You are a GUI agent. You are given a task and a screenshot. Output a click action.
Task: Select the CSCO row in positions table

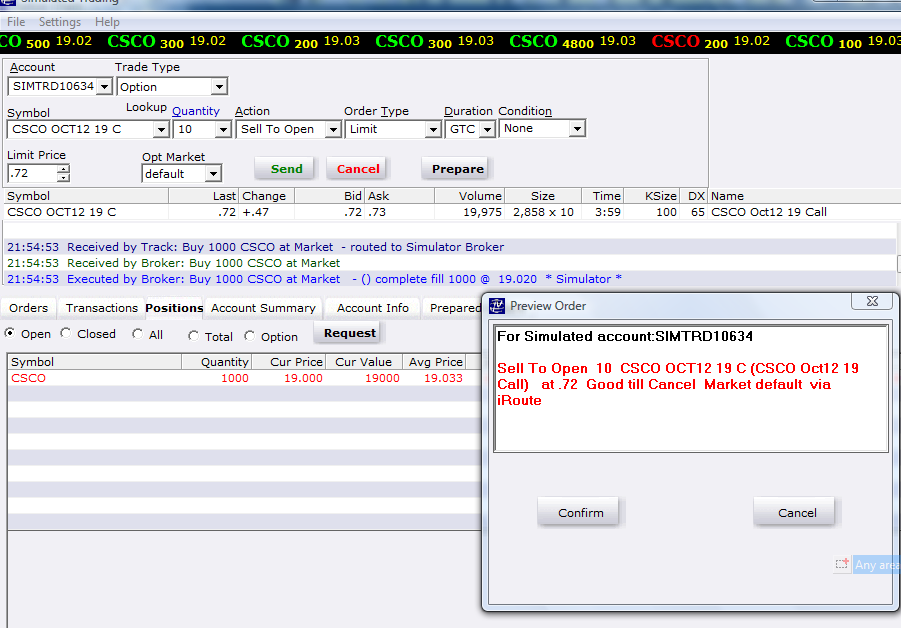244,378
